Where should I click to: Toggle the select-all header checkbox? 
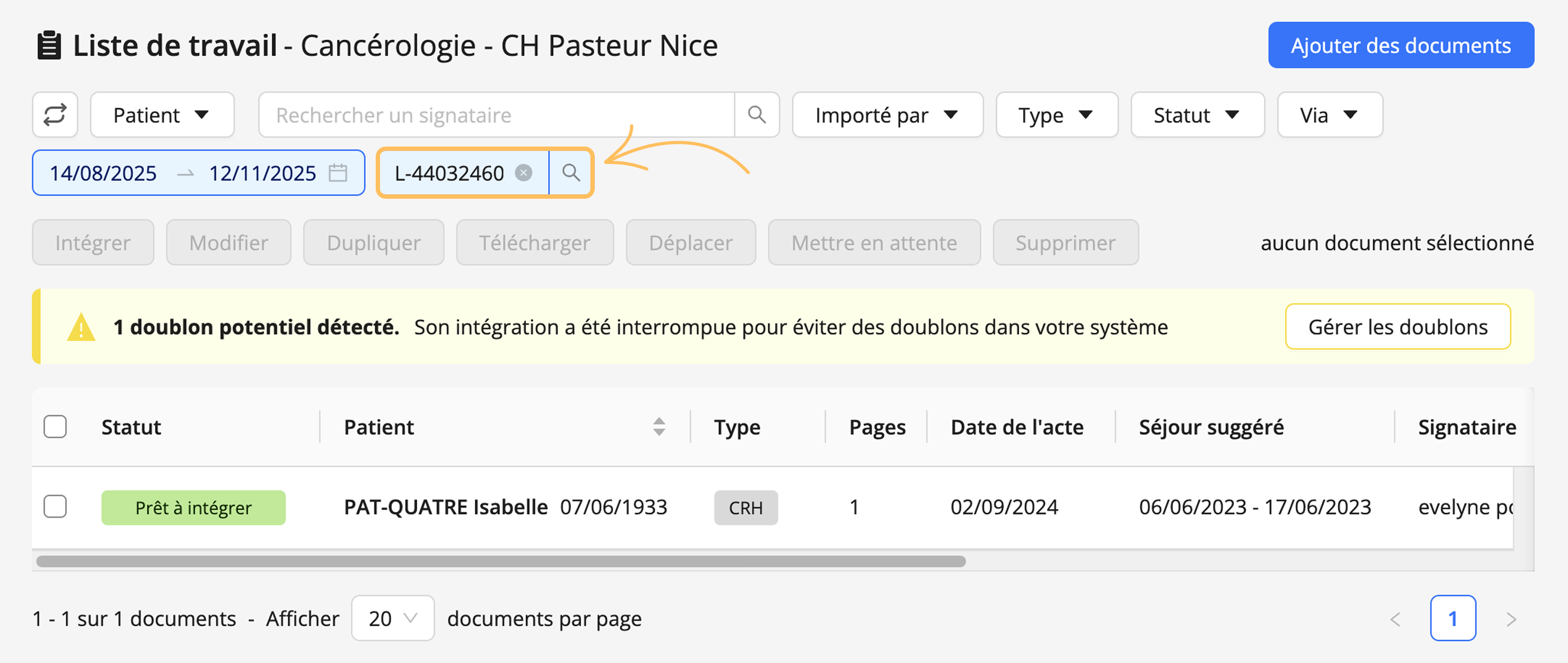56,427
